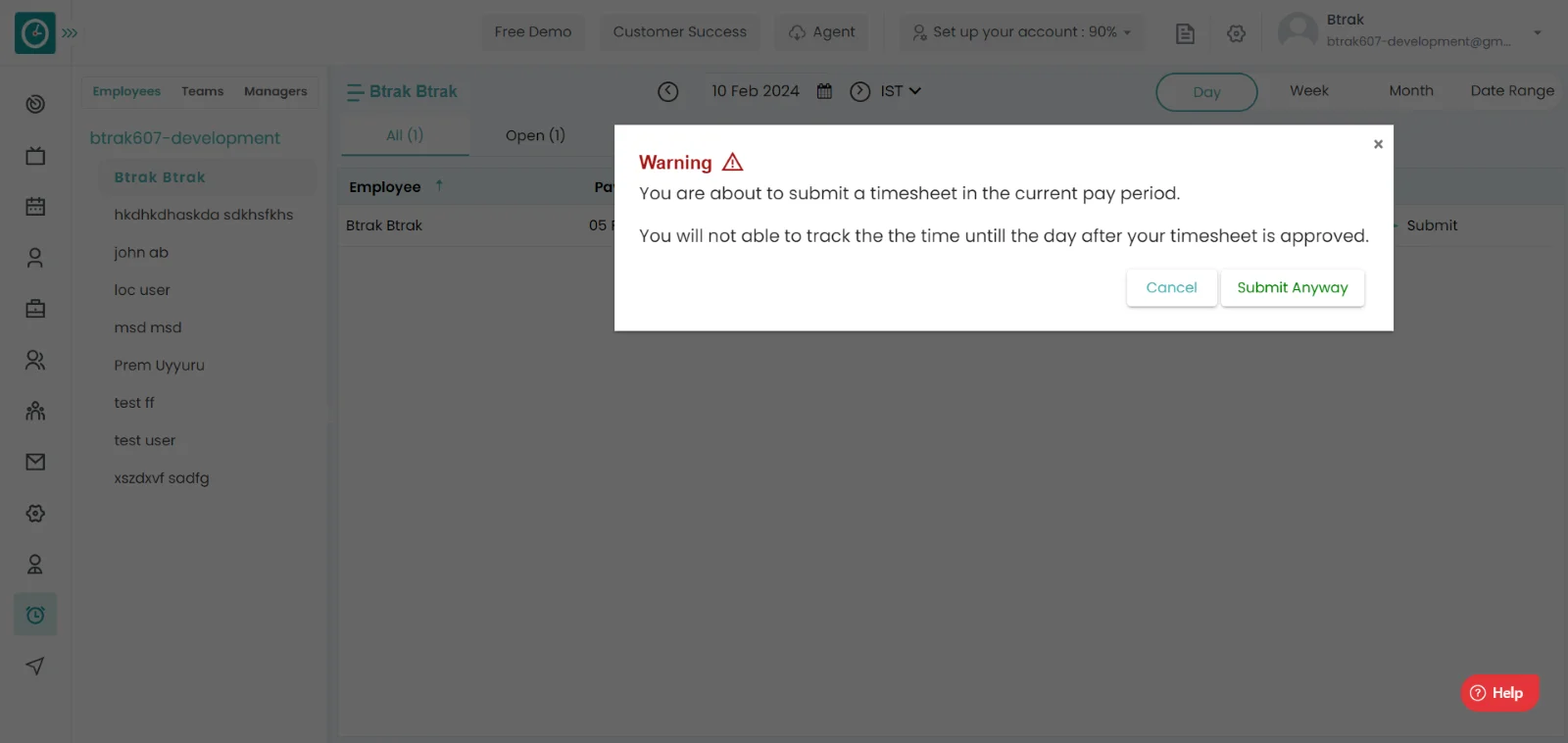This screenshot has height=743, width=1568.
Task: Go to next date arrow
Action: coord(860,91)
